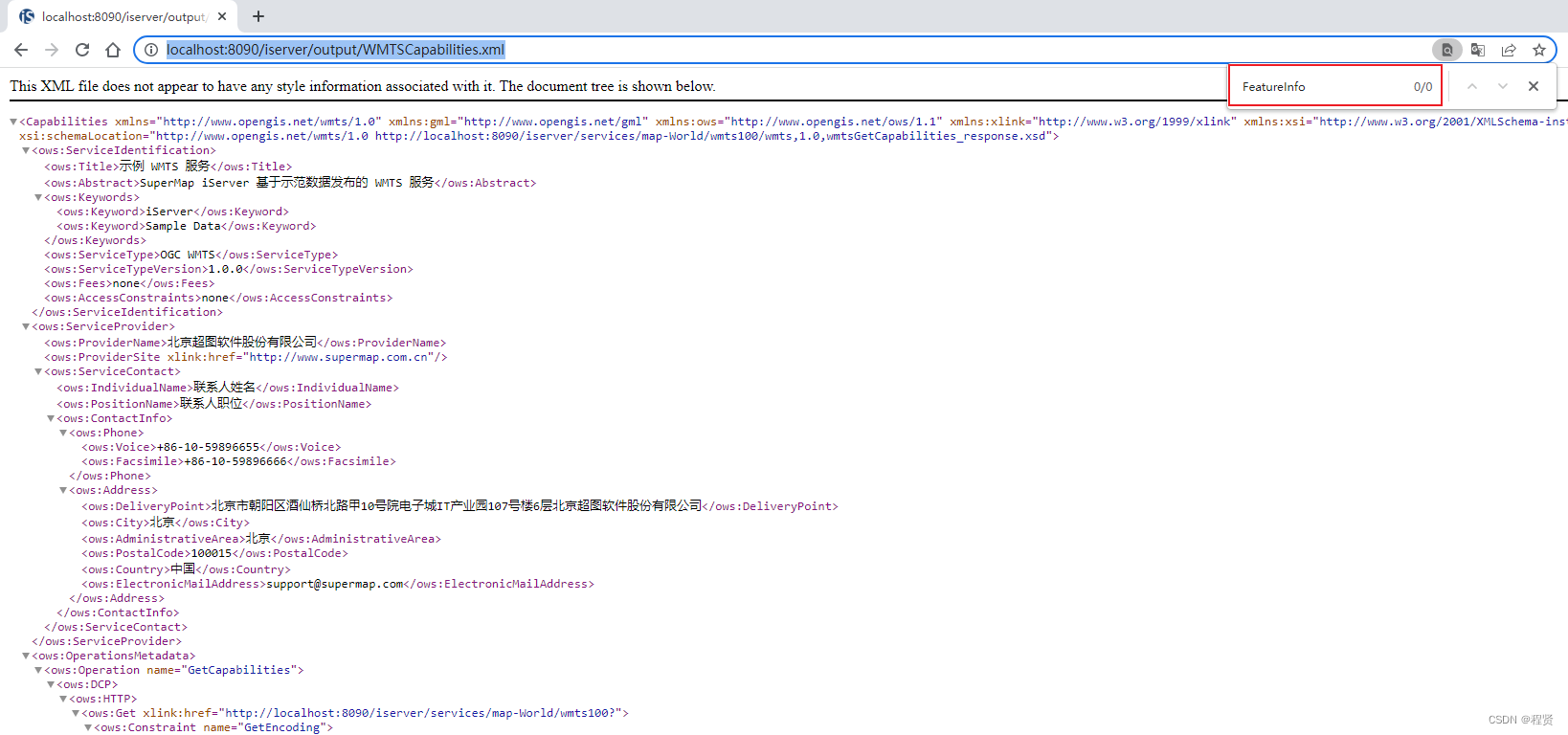
Task: Collapse the ows:HTTP node
Action: click(63, 699)
